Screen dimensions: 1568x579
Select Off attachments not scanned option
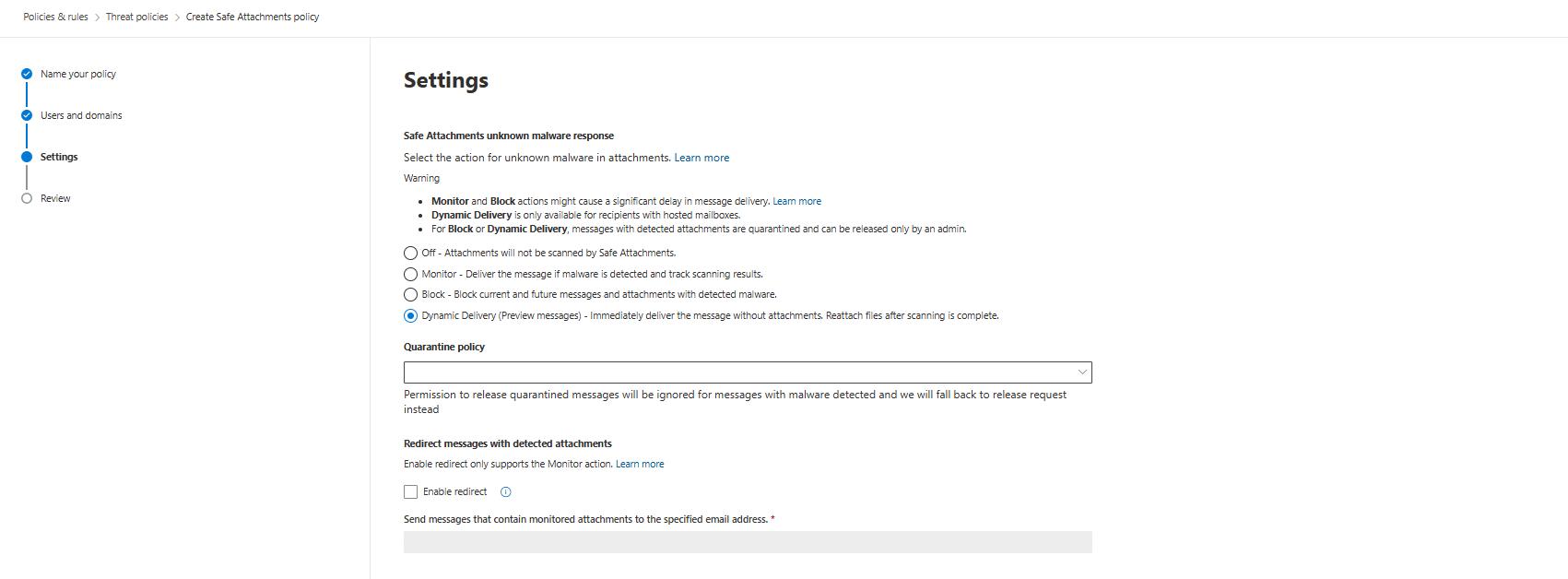[x=411, y=253]
